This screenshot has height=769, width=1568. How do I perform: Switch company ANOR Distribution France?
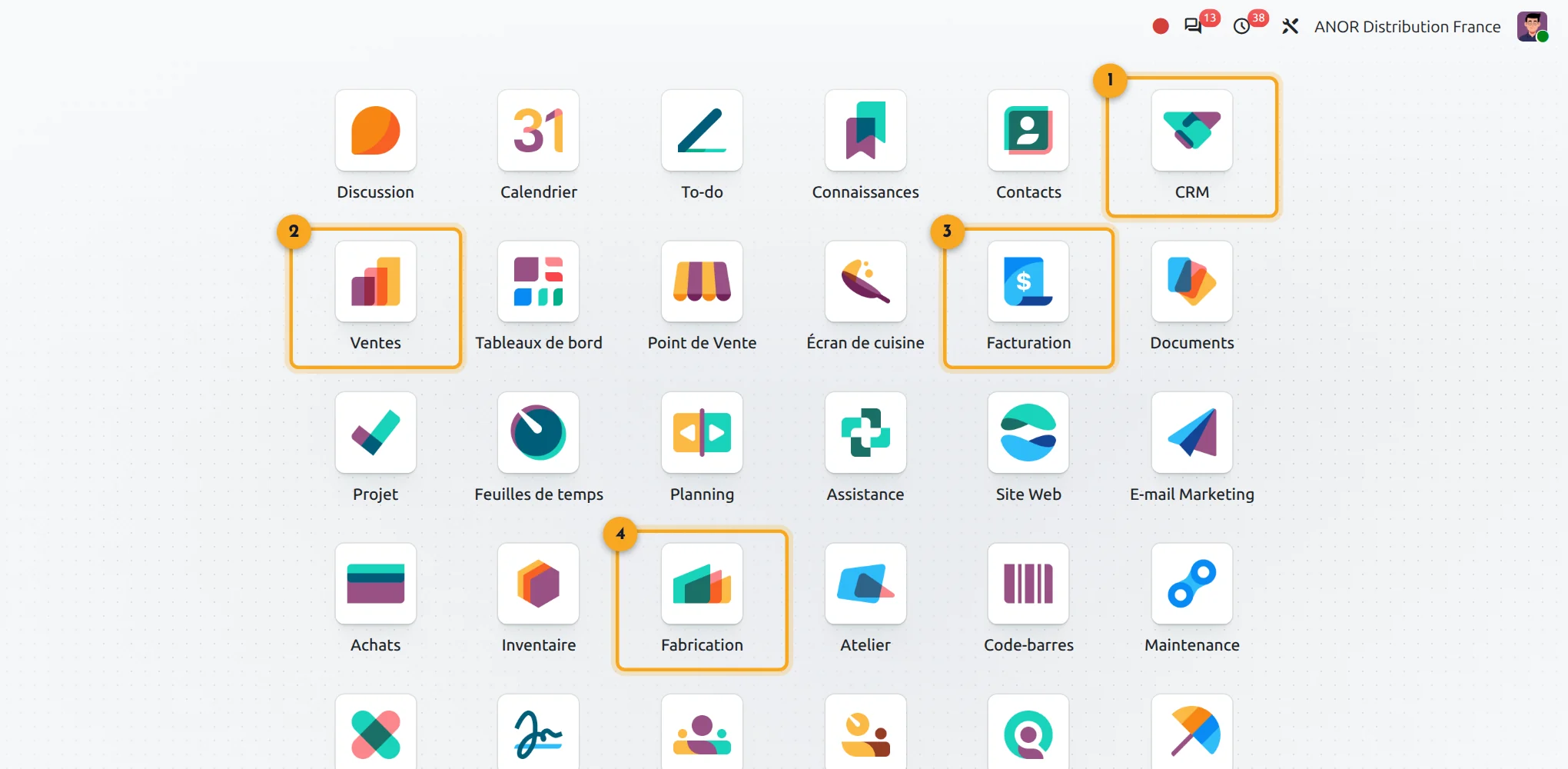click(1407, 26)
